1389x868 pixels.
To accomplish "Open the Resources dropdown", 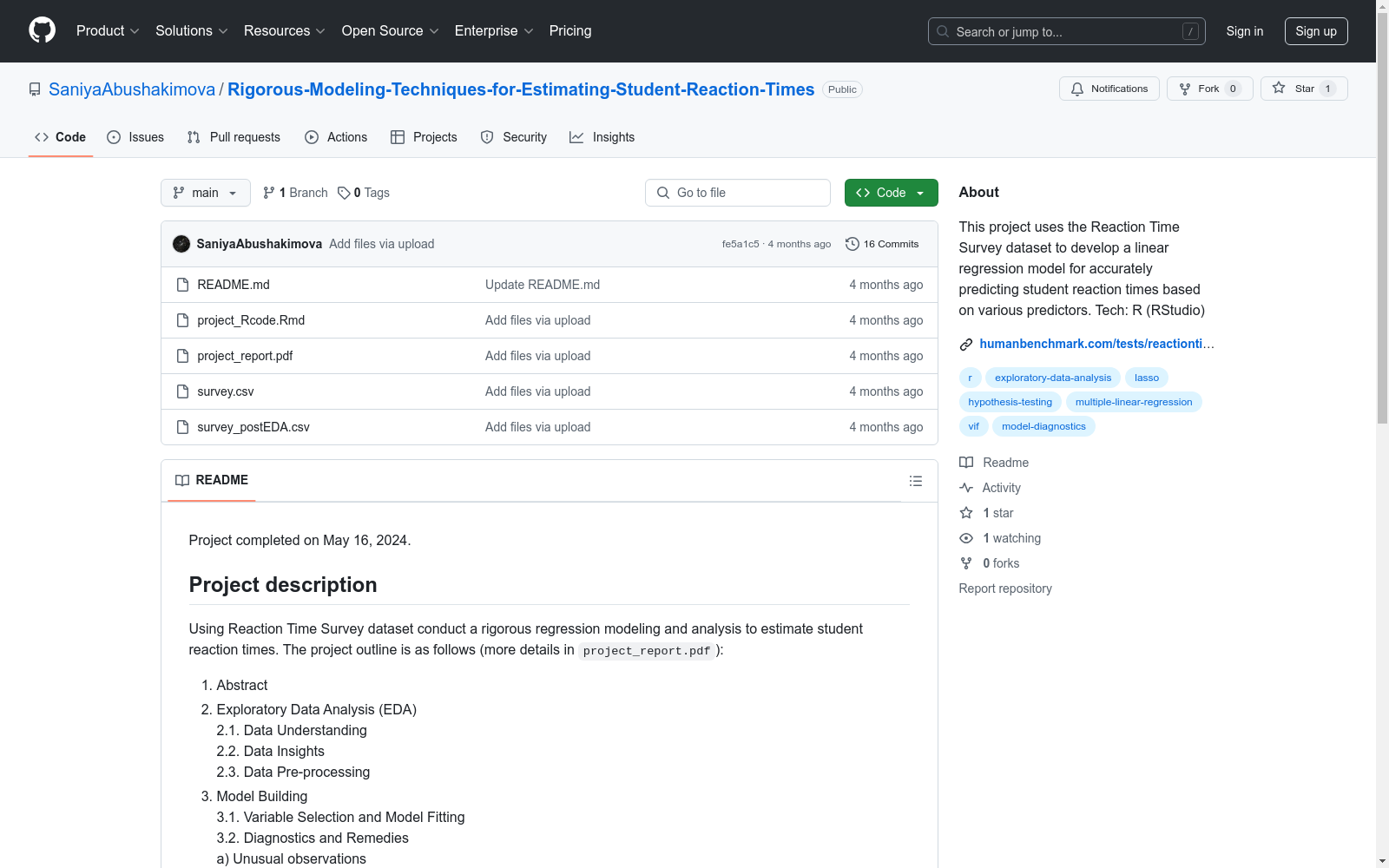I will [285, 31].
